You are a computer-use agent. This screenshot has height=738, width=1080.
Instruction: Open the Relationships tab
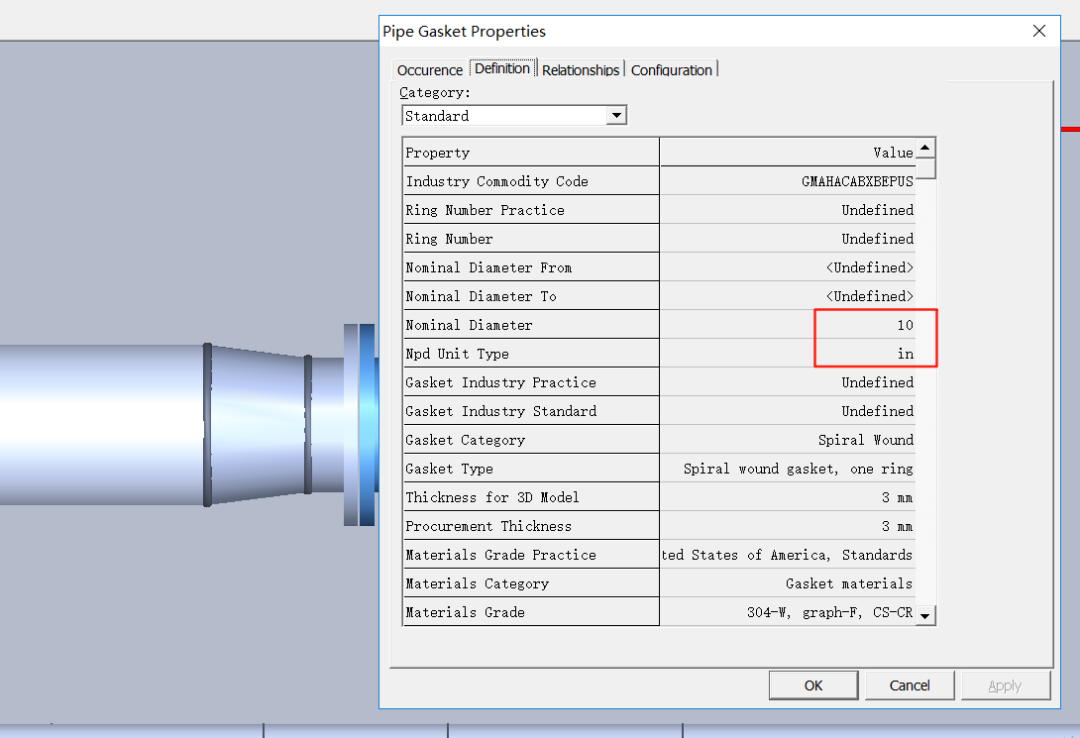581,70
